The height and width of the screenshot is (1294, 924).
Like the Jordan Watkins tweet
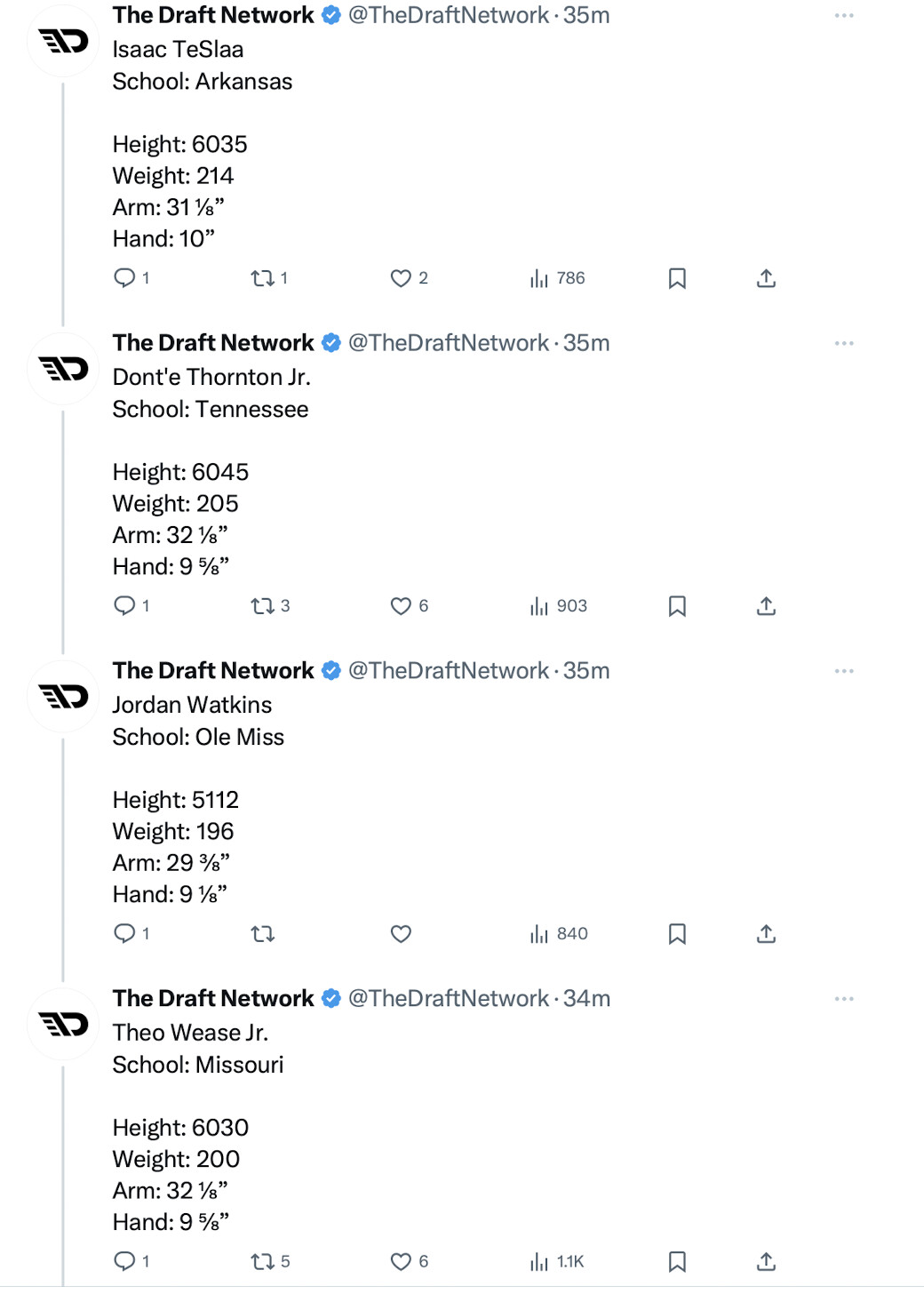[401, 934]
